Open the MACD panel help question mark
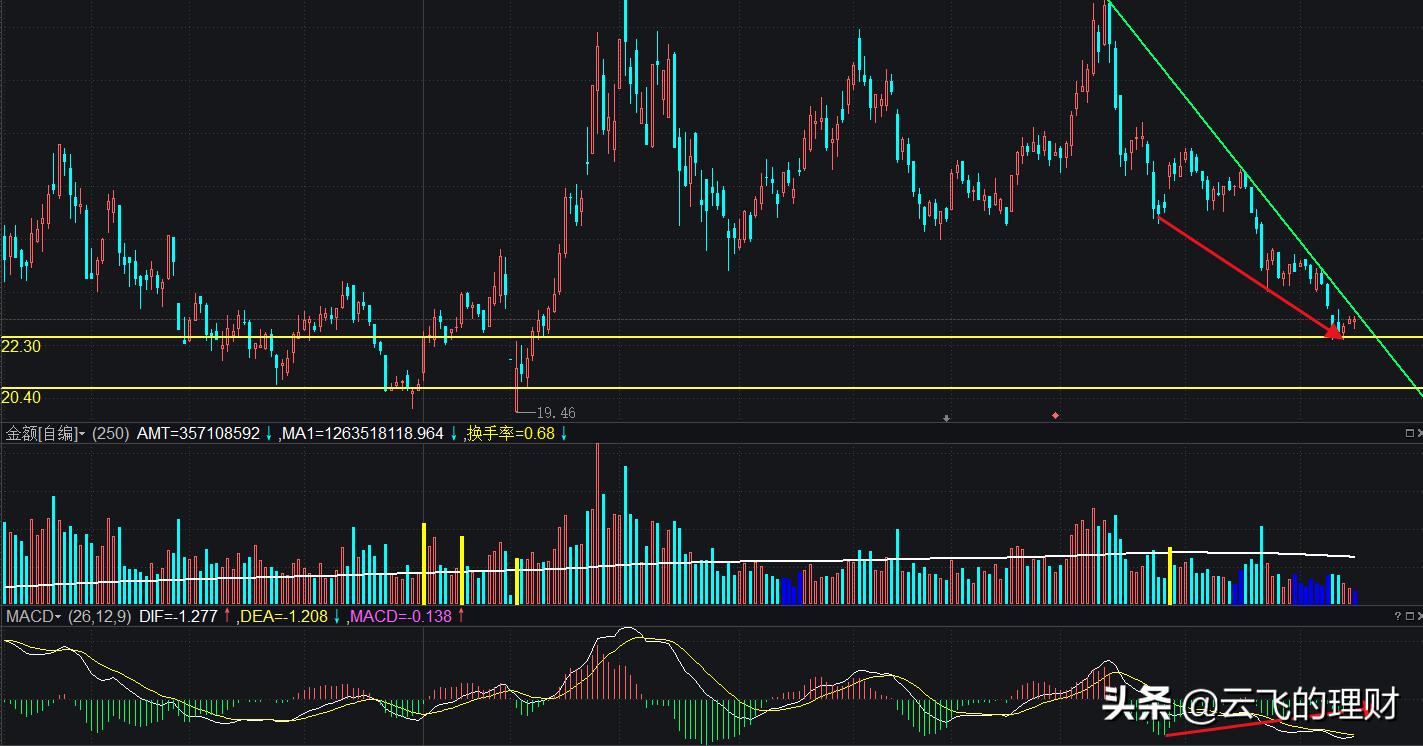 click(1397, 616)
